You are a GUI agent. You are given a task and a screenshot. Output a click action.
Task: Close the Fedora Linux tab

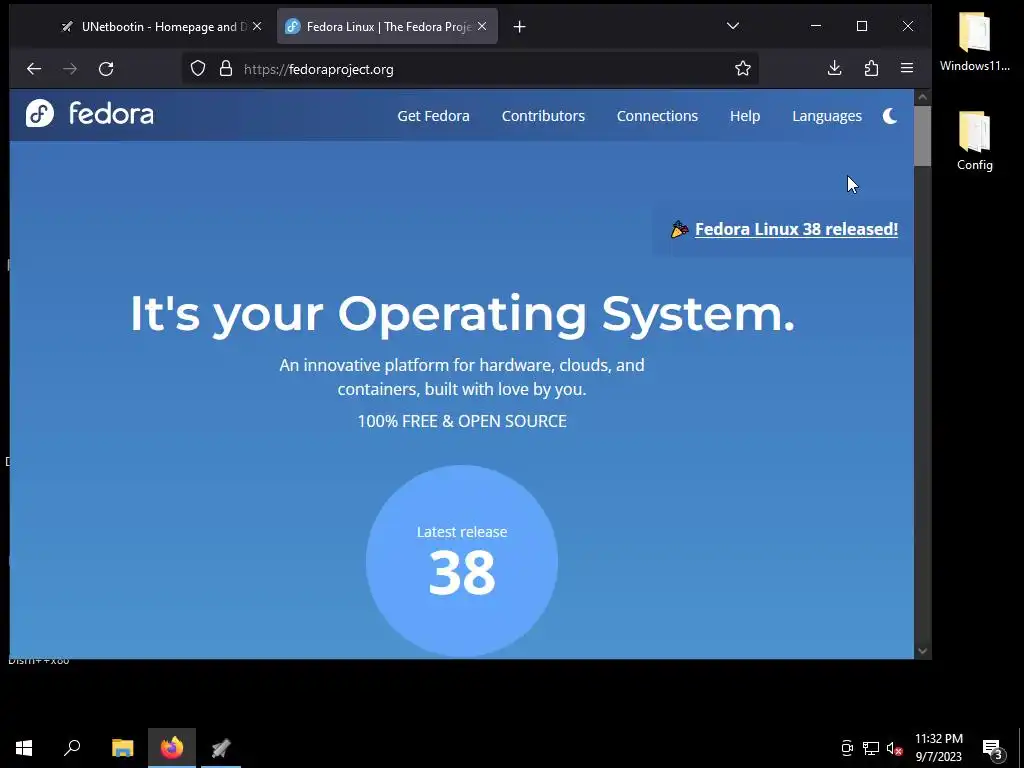[x=482, y=26]
